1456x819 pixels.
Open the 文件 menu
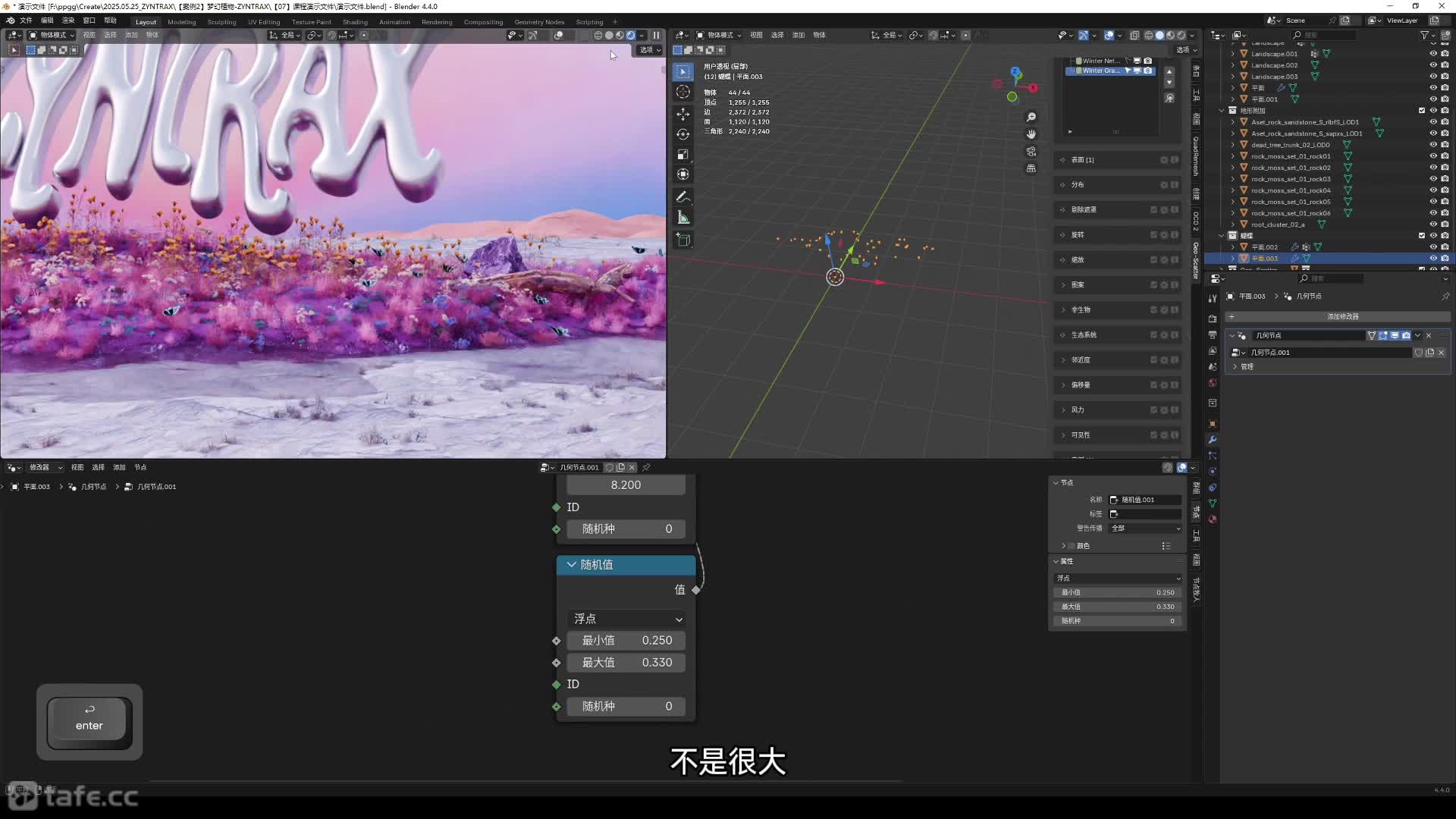coord(26,20)
